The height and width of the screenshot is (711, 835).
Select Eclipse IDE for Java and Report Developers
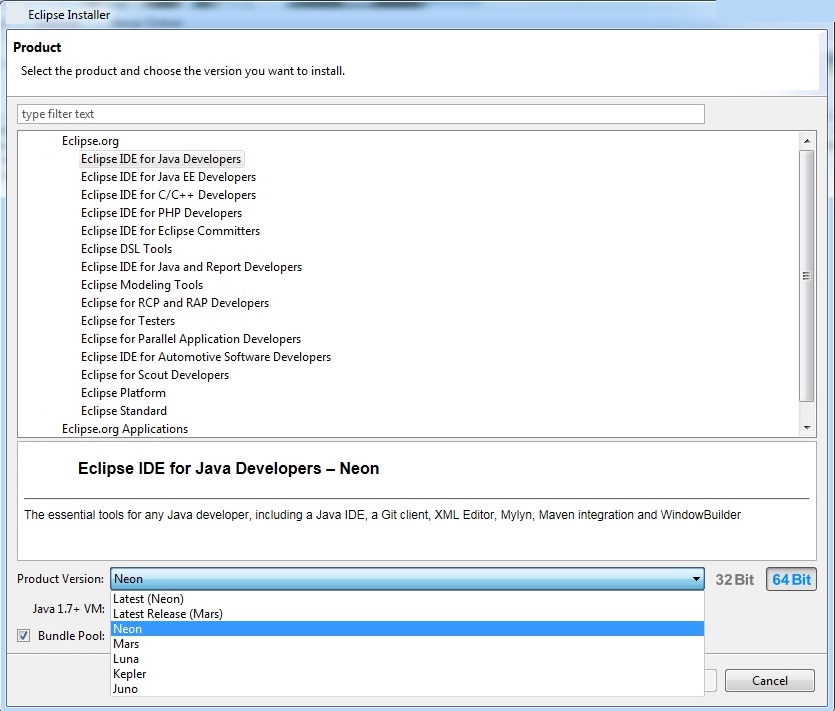(x=191, y=267)
